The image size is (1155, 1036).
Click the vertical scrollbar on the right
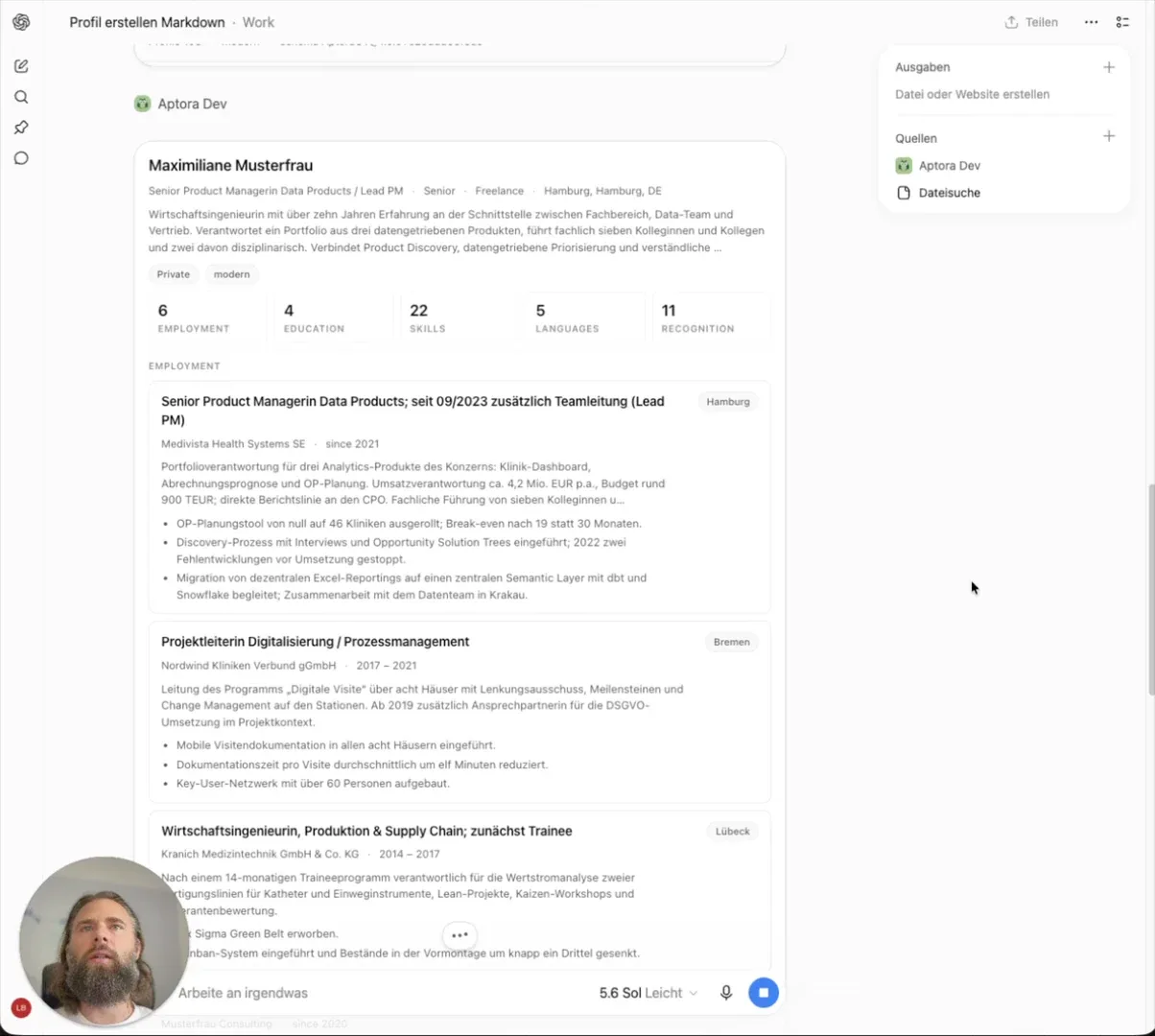click(x=1150, y=590)
